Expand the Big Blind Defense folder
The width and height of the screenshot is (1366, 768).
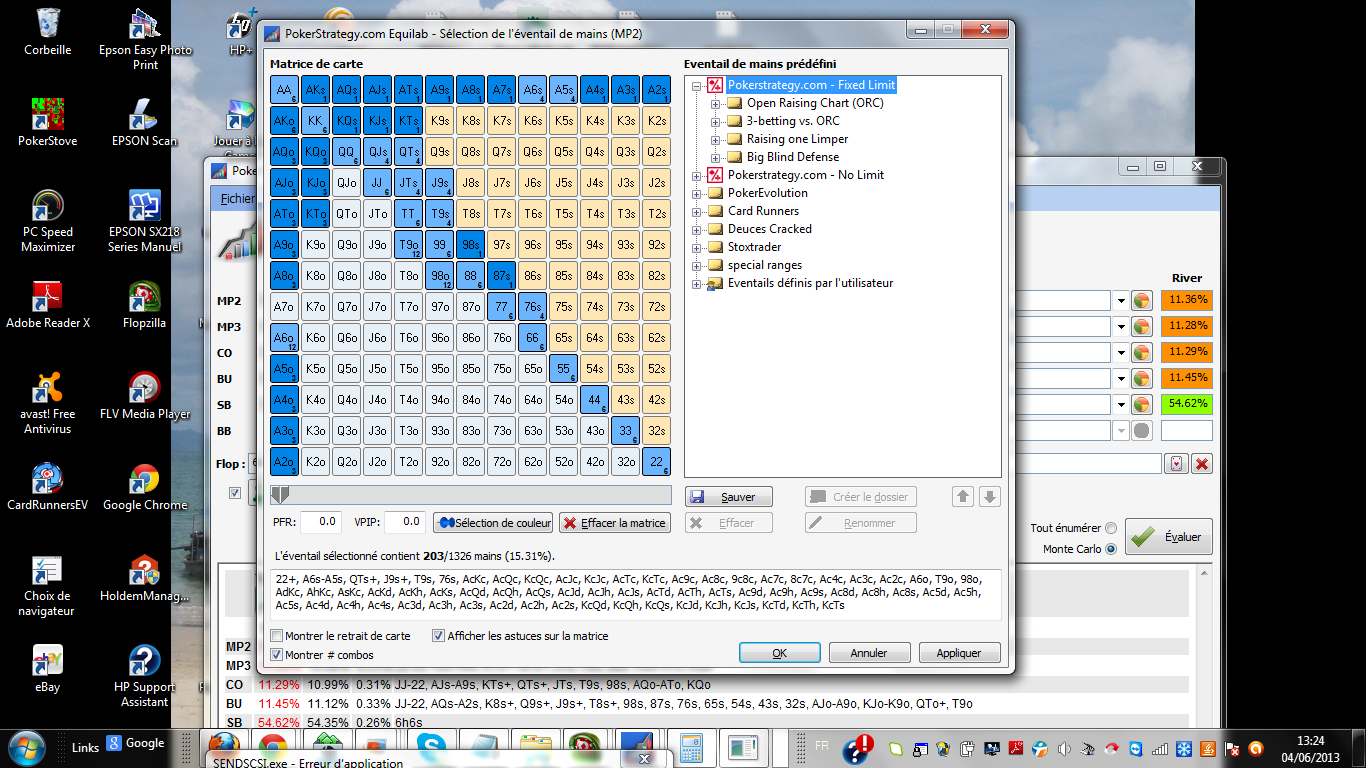click(716, 157)
